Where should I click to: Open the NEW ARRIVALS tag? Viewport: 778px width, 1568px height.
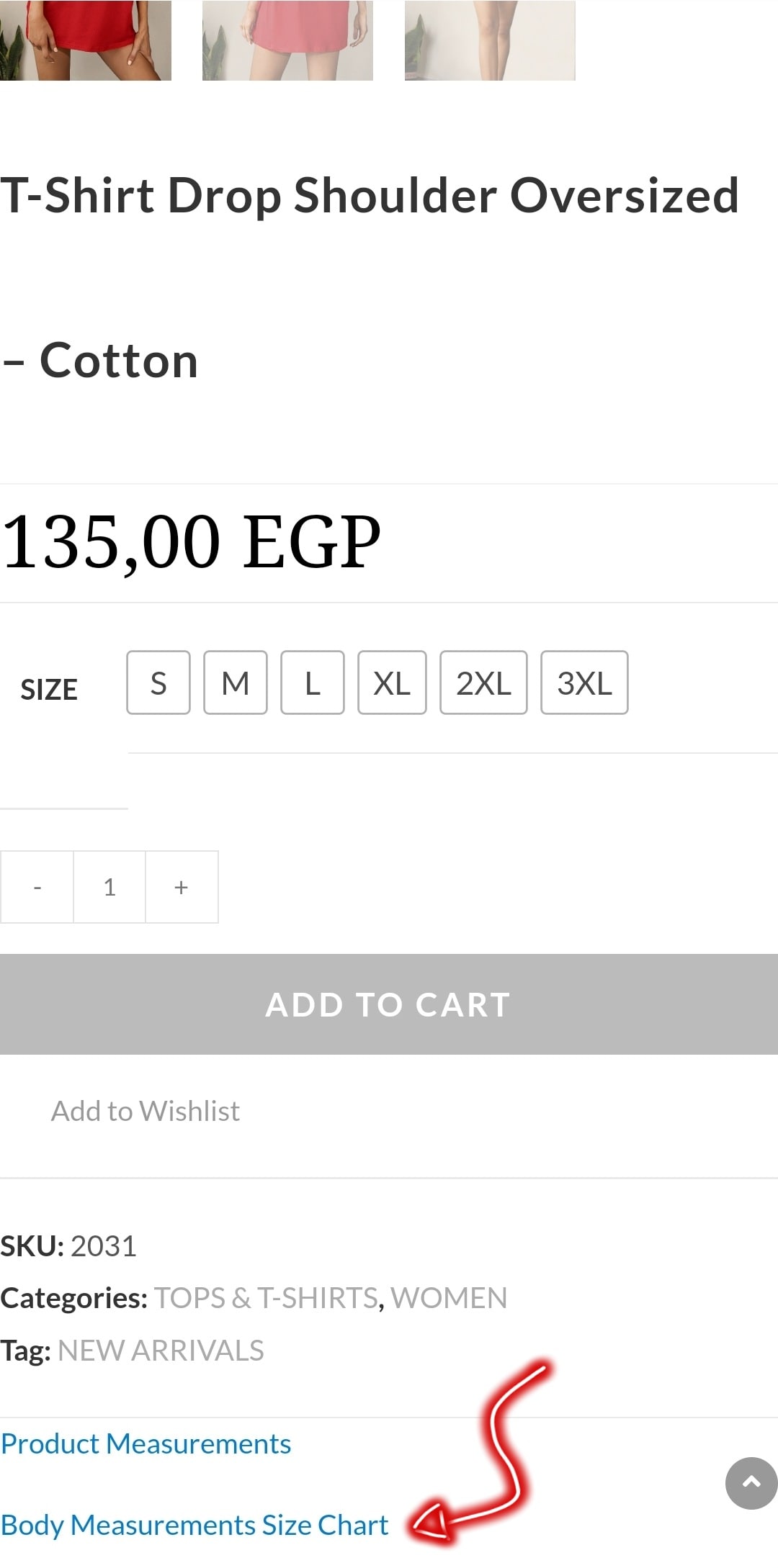pos(161,1351)
